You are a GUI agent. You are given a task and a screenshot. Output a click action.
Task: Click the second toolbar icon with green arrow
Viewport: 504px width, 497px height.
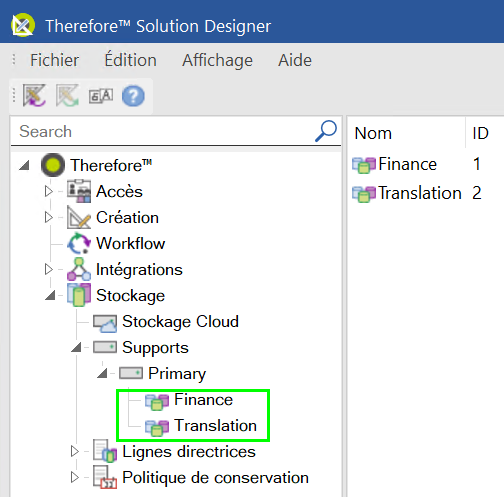67,96
